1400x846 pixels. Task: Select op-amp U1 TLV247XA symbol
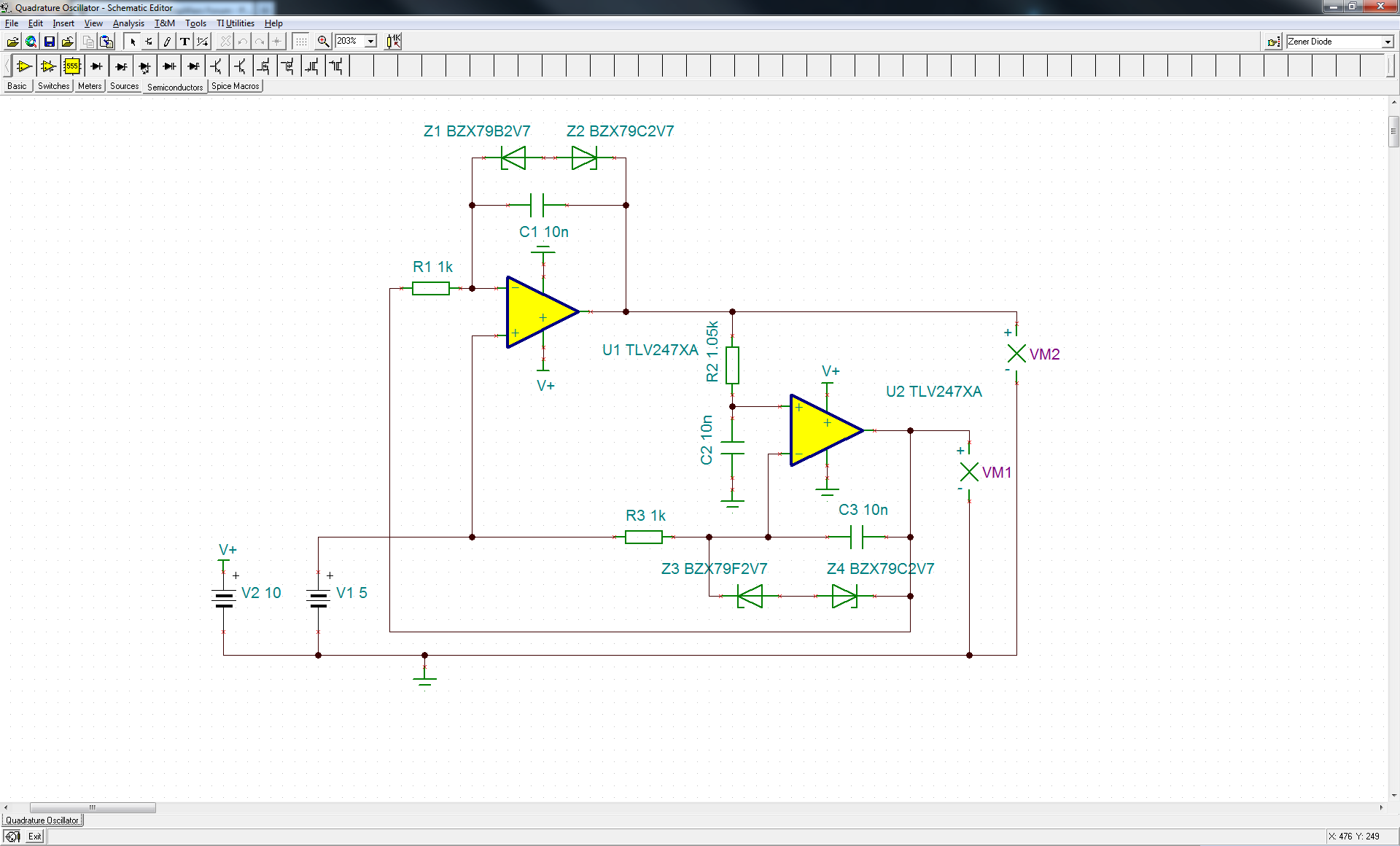[x=542, y=312]
